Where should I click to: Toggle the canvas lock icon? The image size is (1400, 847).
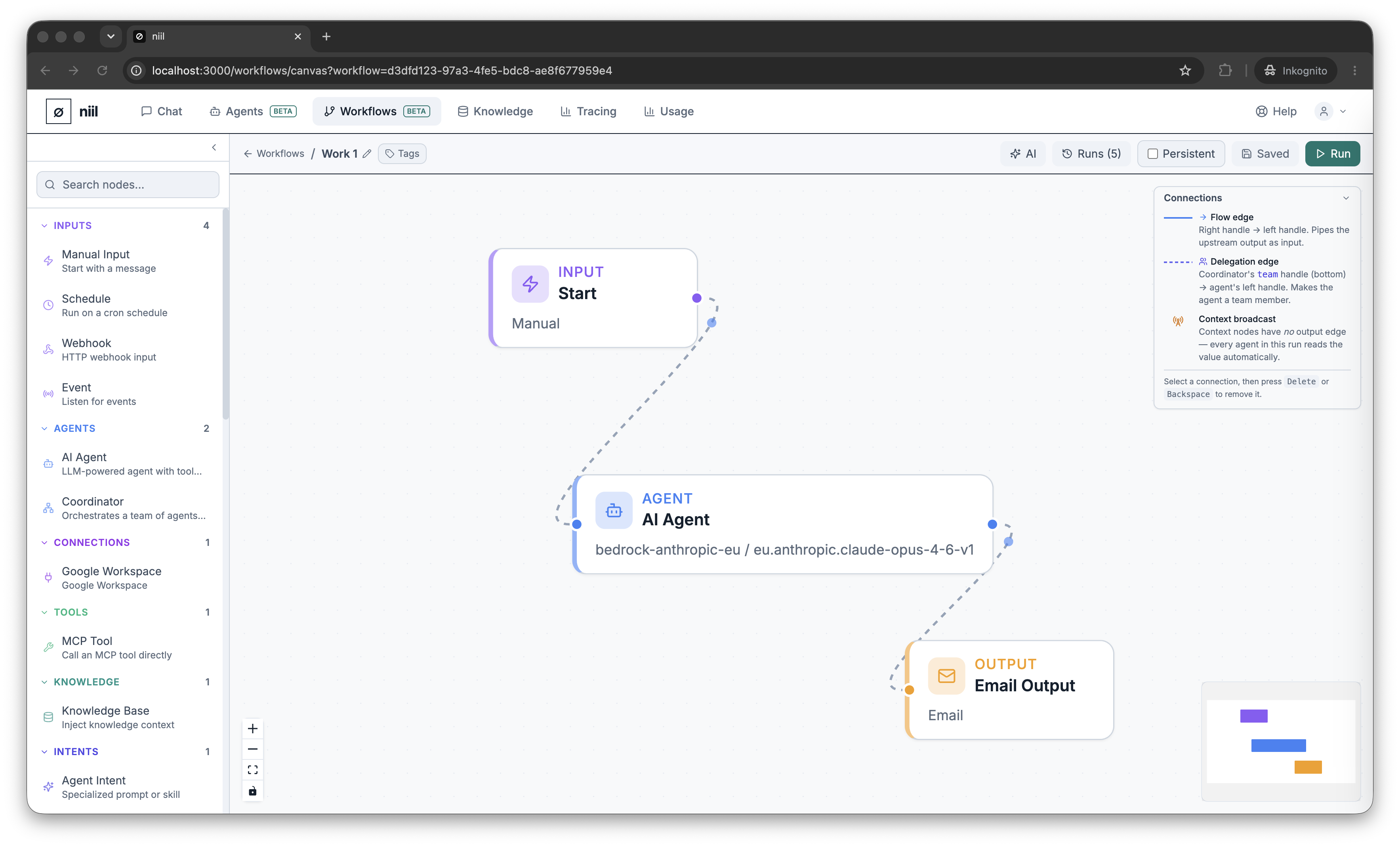252,791
